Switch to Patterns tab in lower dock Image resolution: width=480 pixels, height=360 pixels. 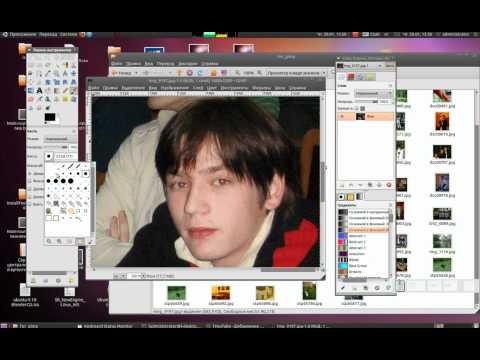point(350,196)
